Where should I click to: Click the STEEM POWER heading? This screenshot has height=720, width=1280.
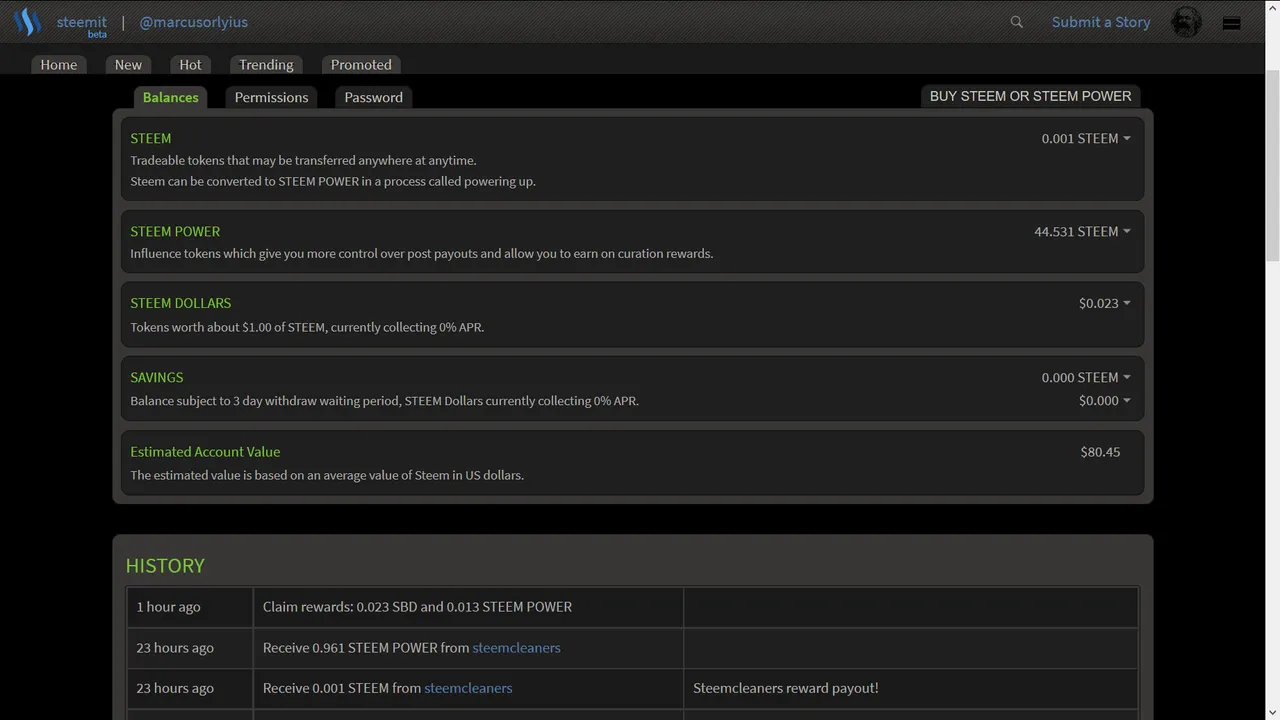click(x=175, y=231)
